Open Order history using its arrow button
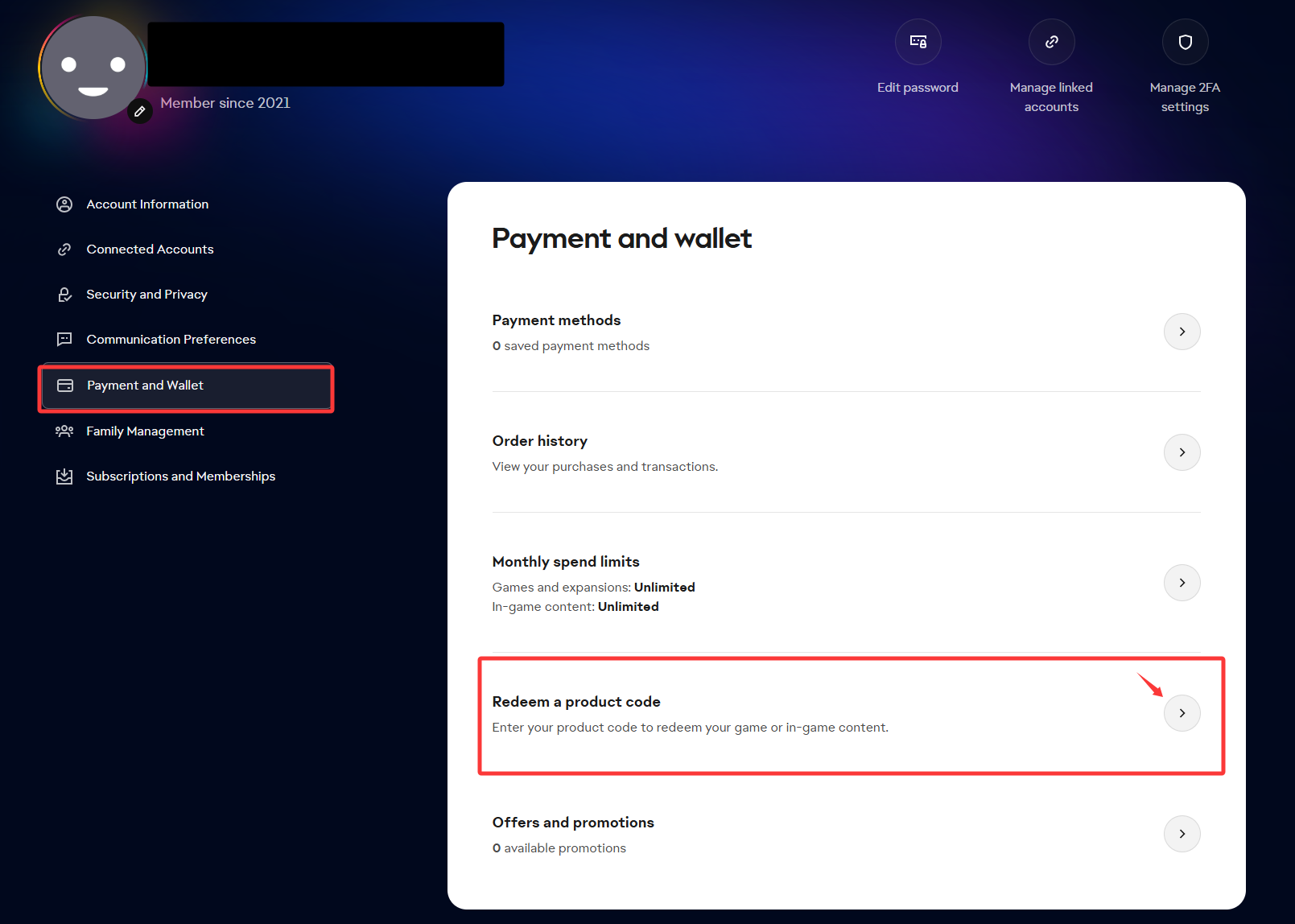The height and width of the screenshot is (924, 1295). point(1182,452)
